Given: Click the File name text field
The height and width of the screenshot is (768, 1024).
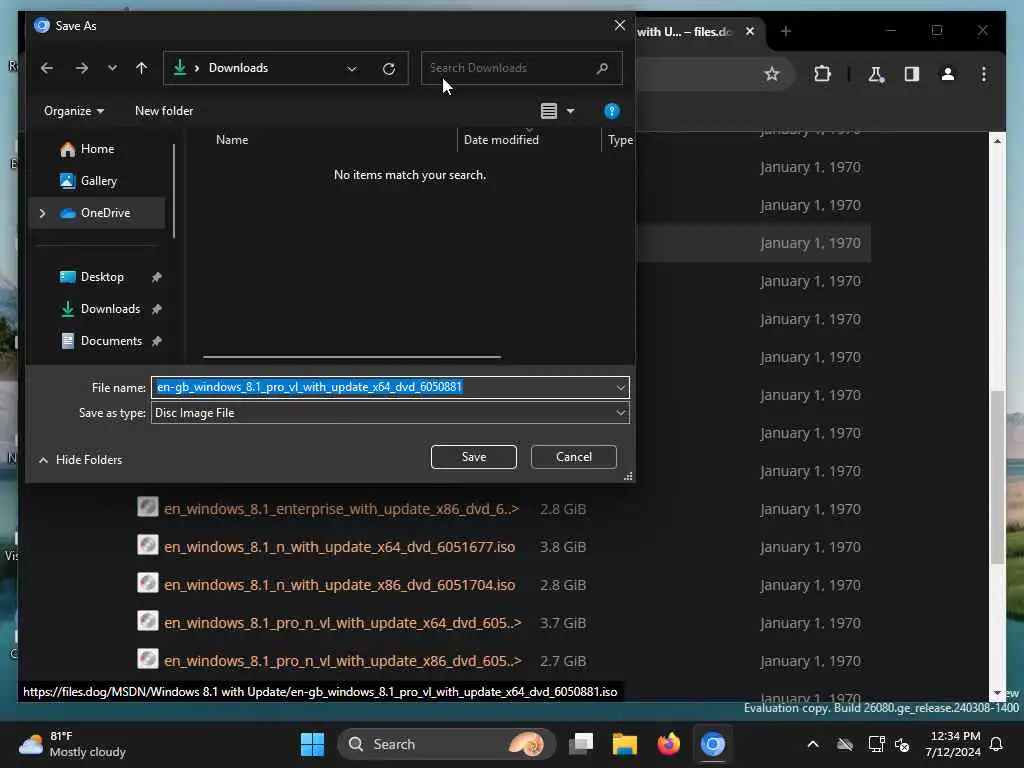Looking at the screenshot, I should [x=383, y=387].
